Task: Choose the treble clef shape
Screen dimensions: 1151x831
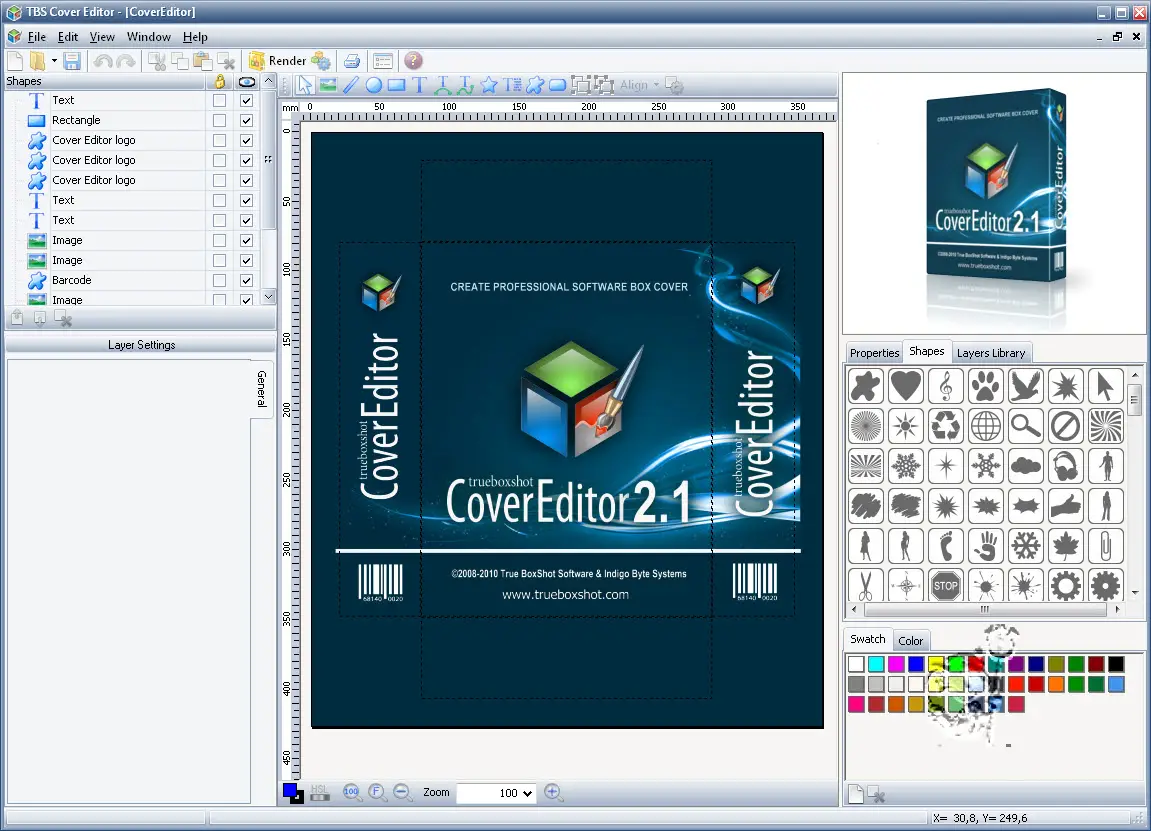Action: [945, 385]
